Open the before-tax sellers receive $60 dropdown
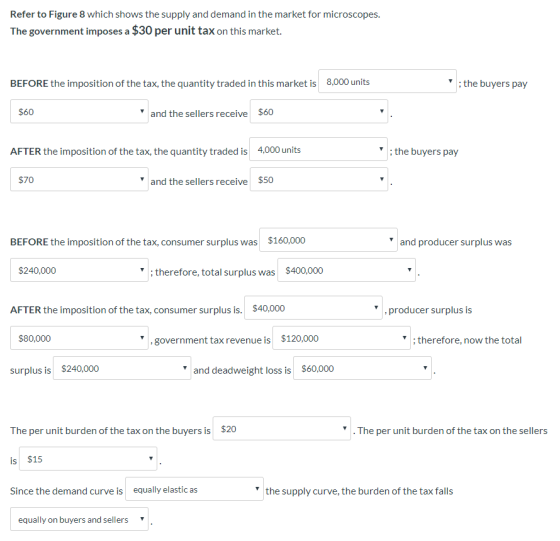The height and width of the screenshot is (541, 560). click(x=319, y=111)
